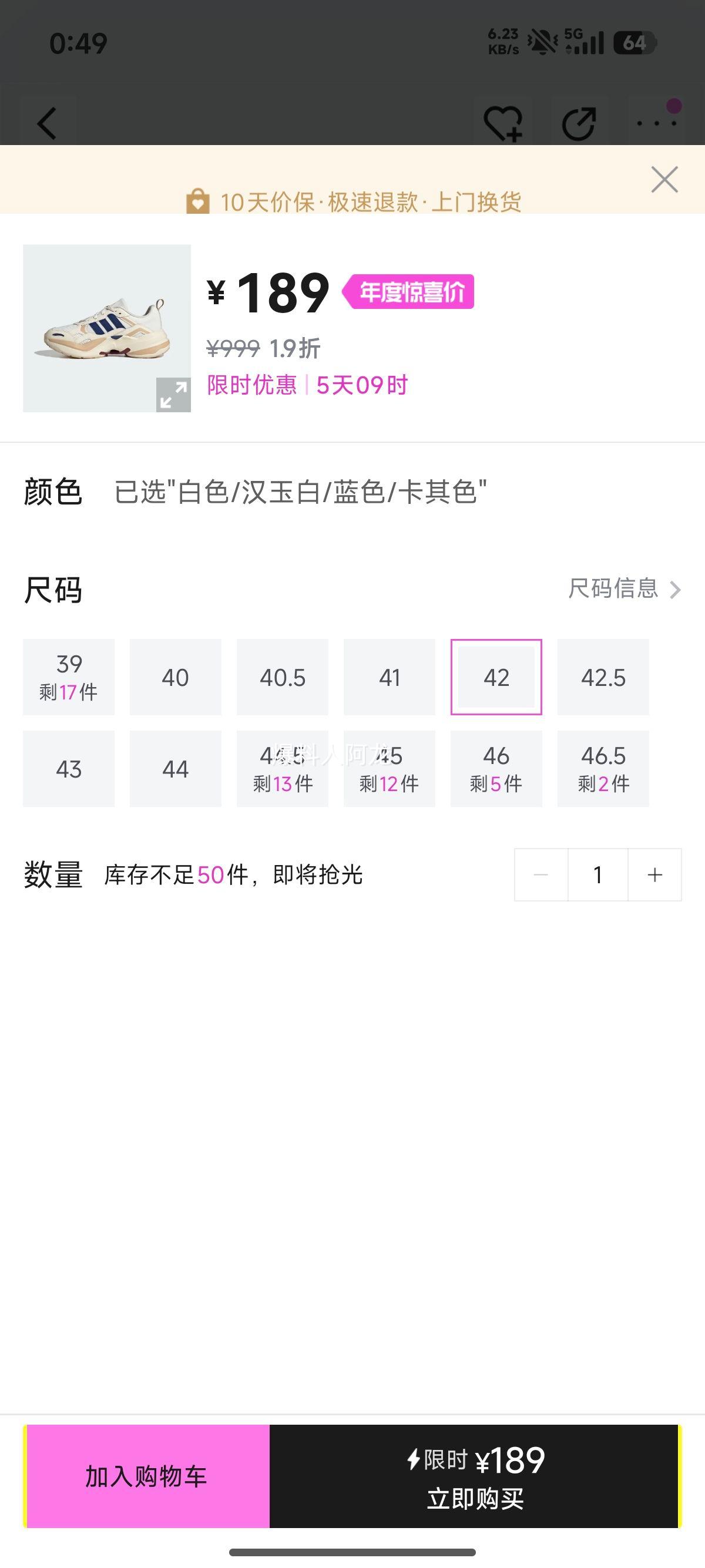Expand the shoe product image
Screen dimensions: 705x1568
[173, 395]
